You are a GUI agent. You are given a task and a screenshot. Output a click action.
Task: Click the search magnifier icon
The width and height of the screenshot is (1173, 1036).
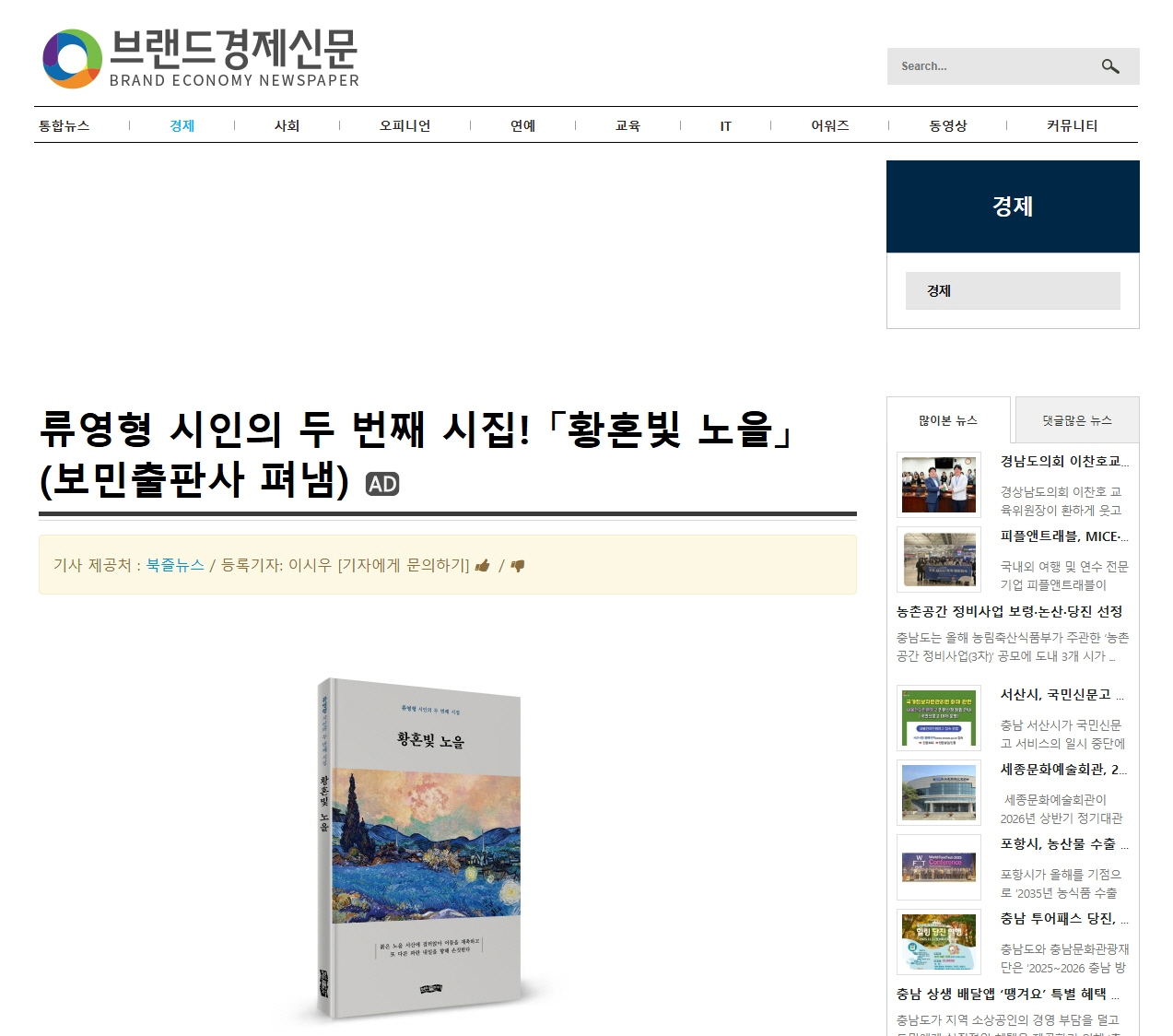pos(1110,66)
